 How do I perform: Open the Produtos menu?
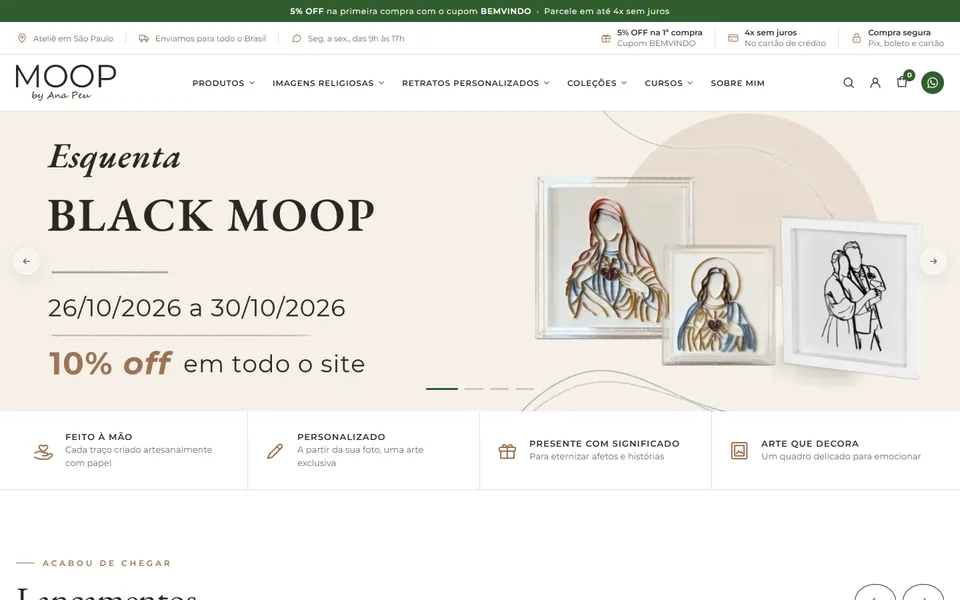(x=218, y=83)
